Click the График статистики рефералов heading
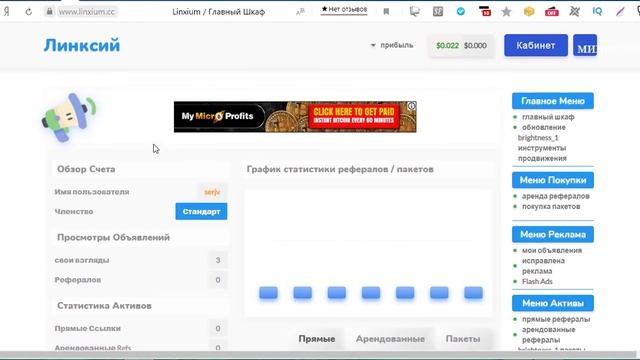 click(340, 169)
